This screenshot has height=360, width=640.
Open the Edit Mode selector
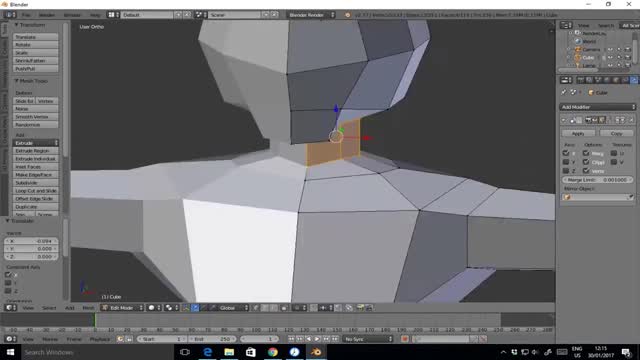pyautogui.click(x=122, y=308)
